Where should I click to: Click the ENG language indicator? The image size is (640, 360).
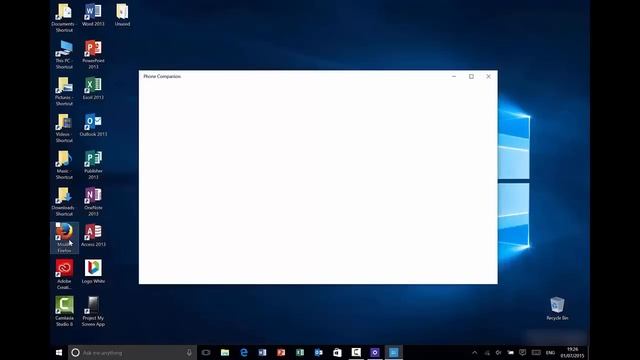[550, 353]
